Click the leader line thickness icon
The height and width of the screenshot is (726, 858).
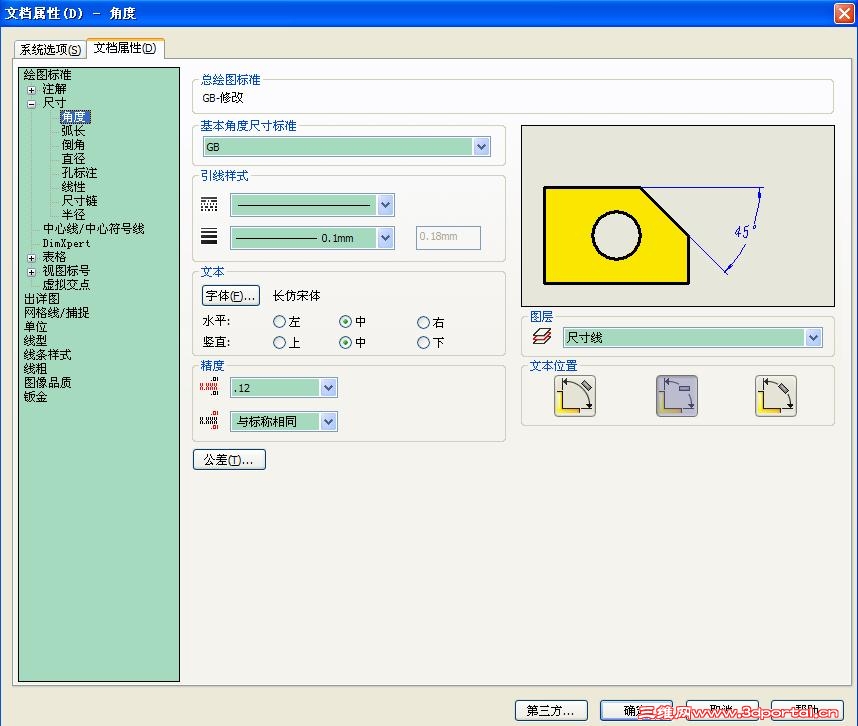tap(209, 236)
